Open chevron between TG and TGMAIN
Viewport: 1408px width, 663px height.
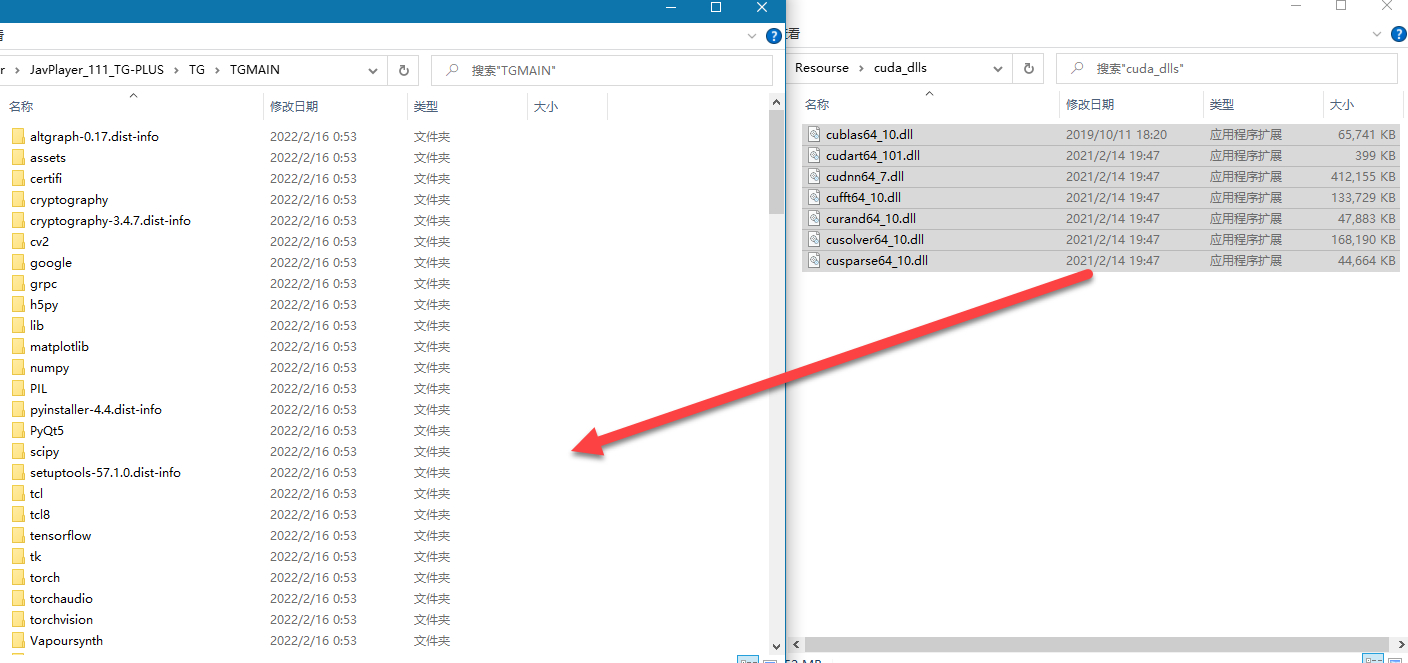point(217,70)
